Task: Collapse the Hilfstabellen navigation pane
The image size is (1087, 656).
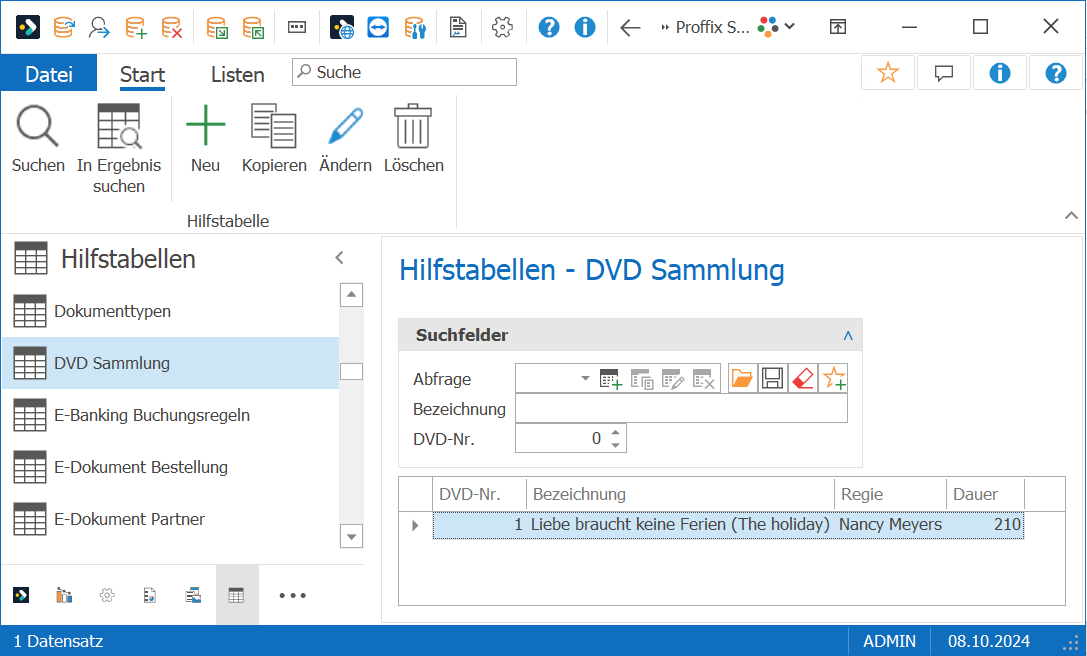Action: point(340,258)
